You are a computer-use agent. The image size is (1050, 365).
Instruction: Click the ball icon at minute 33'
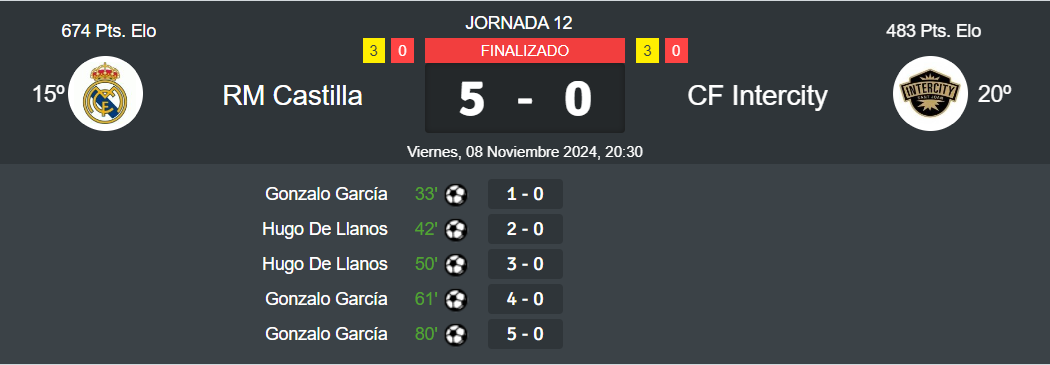(456, 195)
